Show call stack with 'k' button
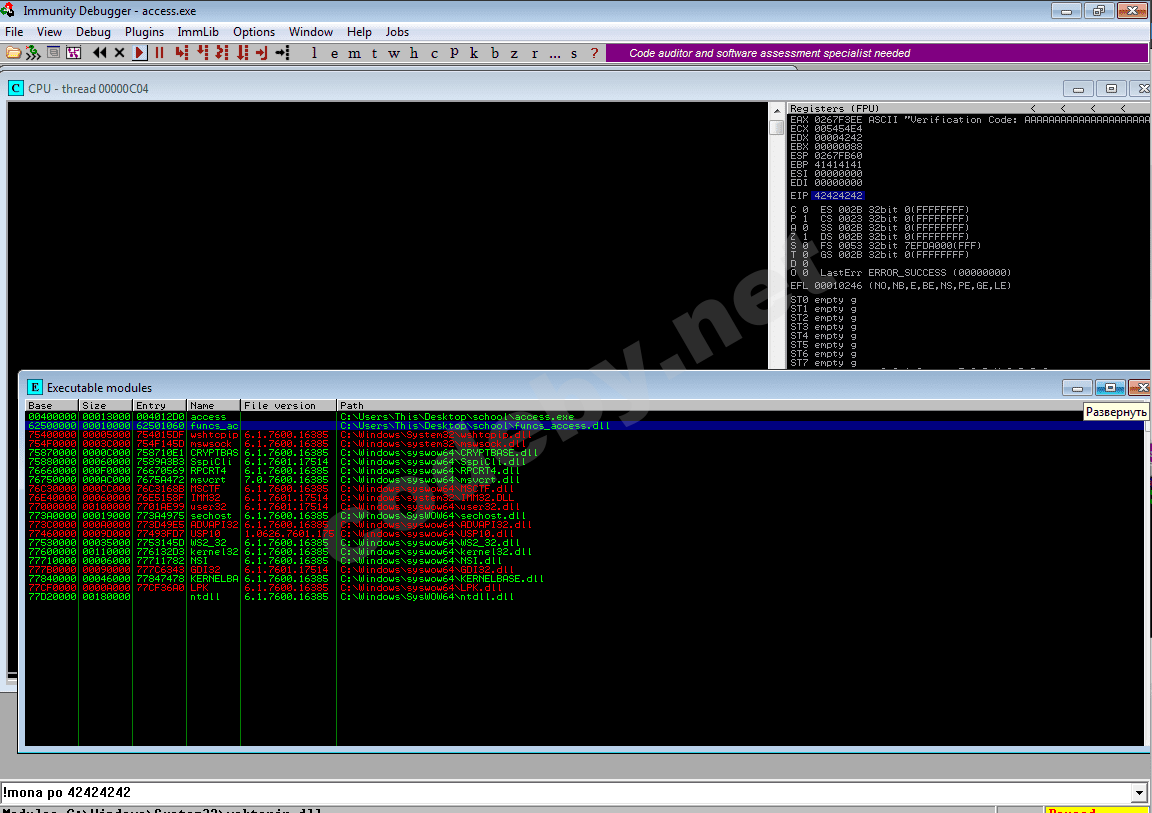The image size is (1152, 813). click(474, 53)
